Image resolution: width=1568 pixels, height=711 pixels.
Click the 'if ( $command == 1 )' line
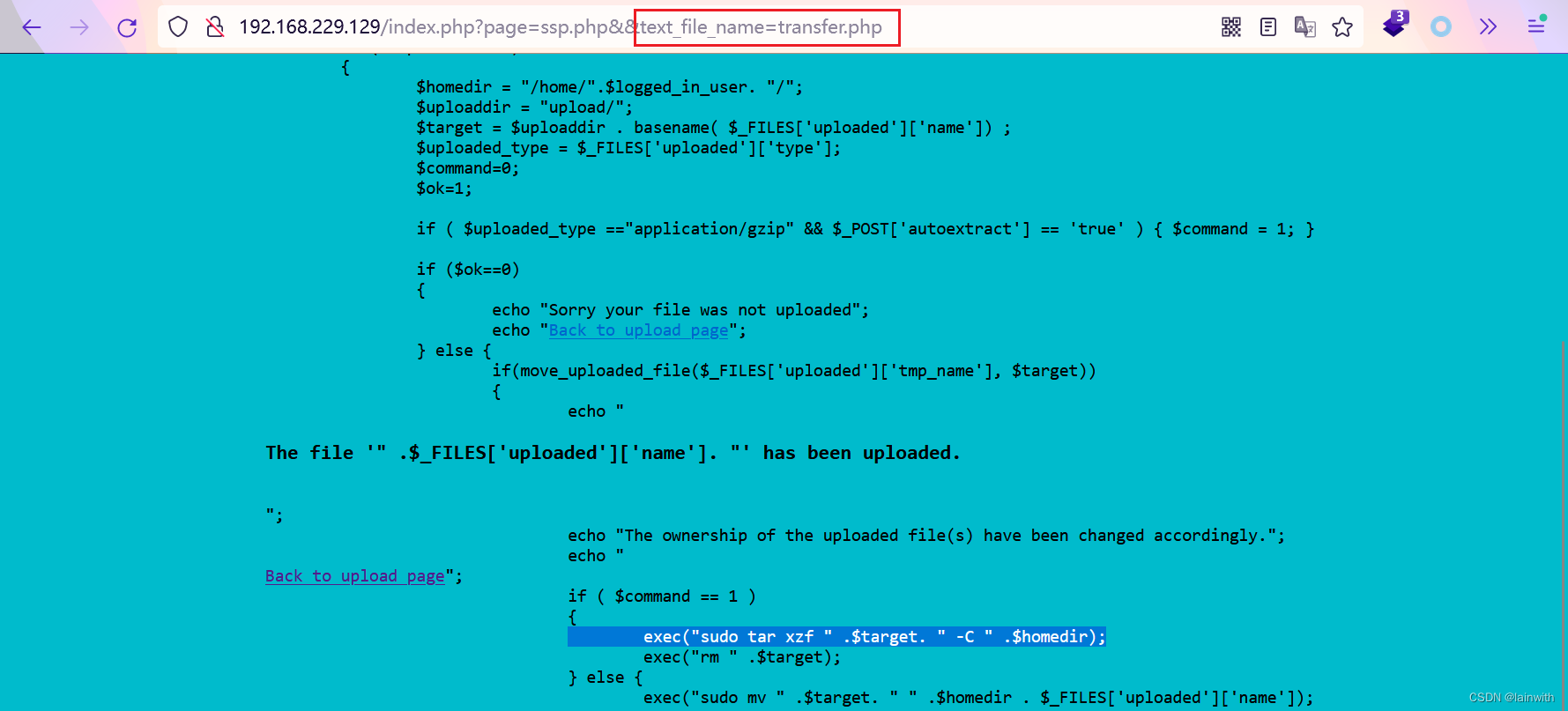[x=662, y=596]
